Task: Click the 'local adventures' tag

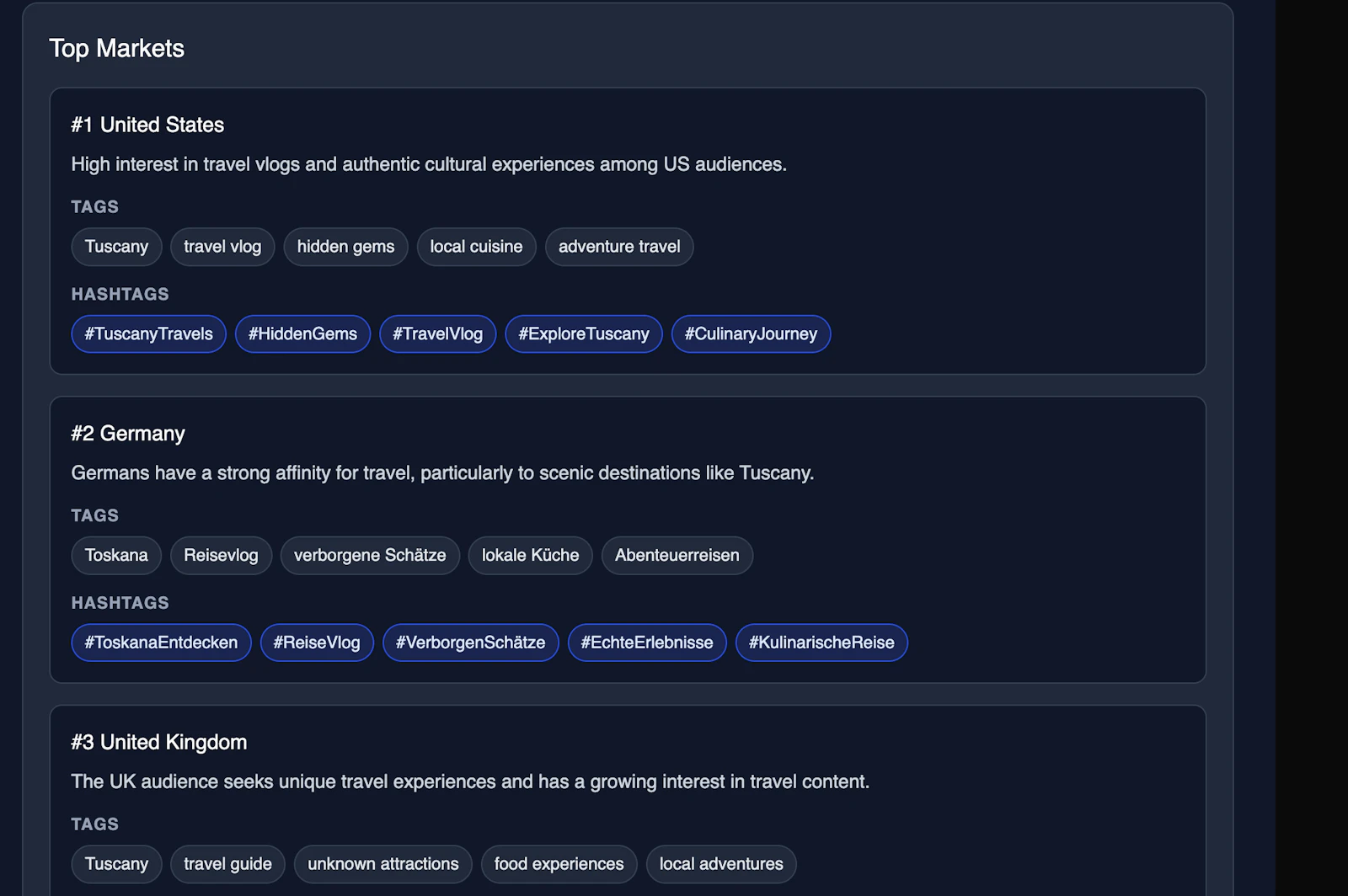Action: click(721, 864)
